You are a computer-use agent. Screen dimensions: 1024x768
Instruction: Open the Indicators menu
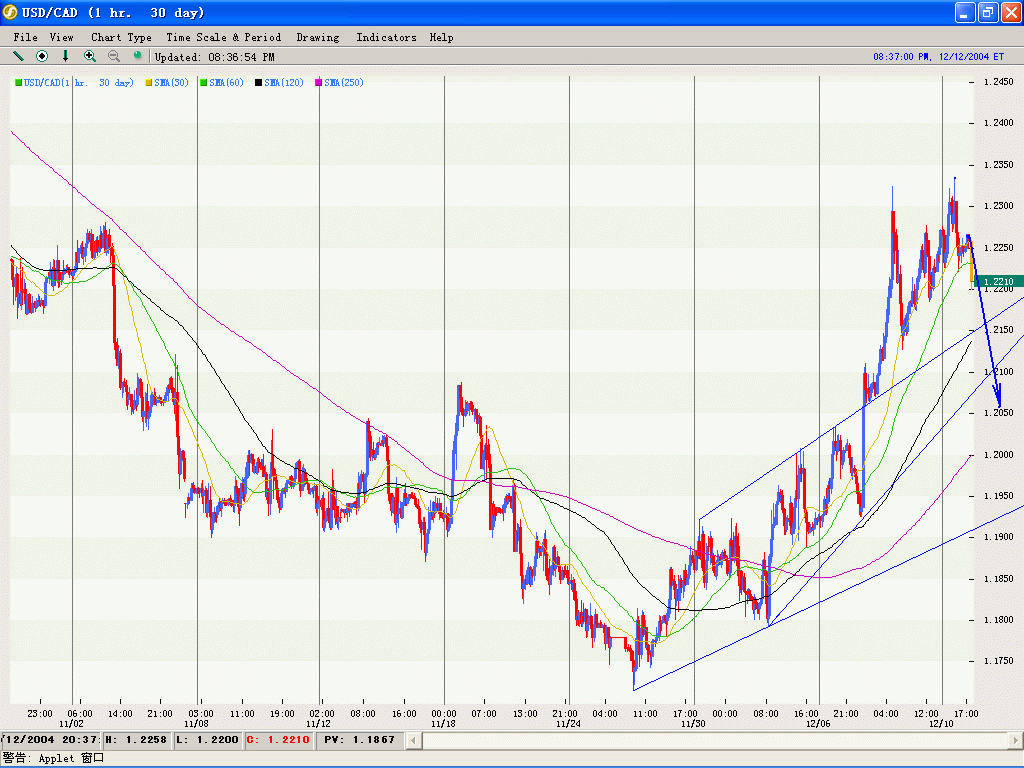(x=386, y=37)
